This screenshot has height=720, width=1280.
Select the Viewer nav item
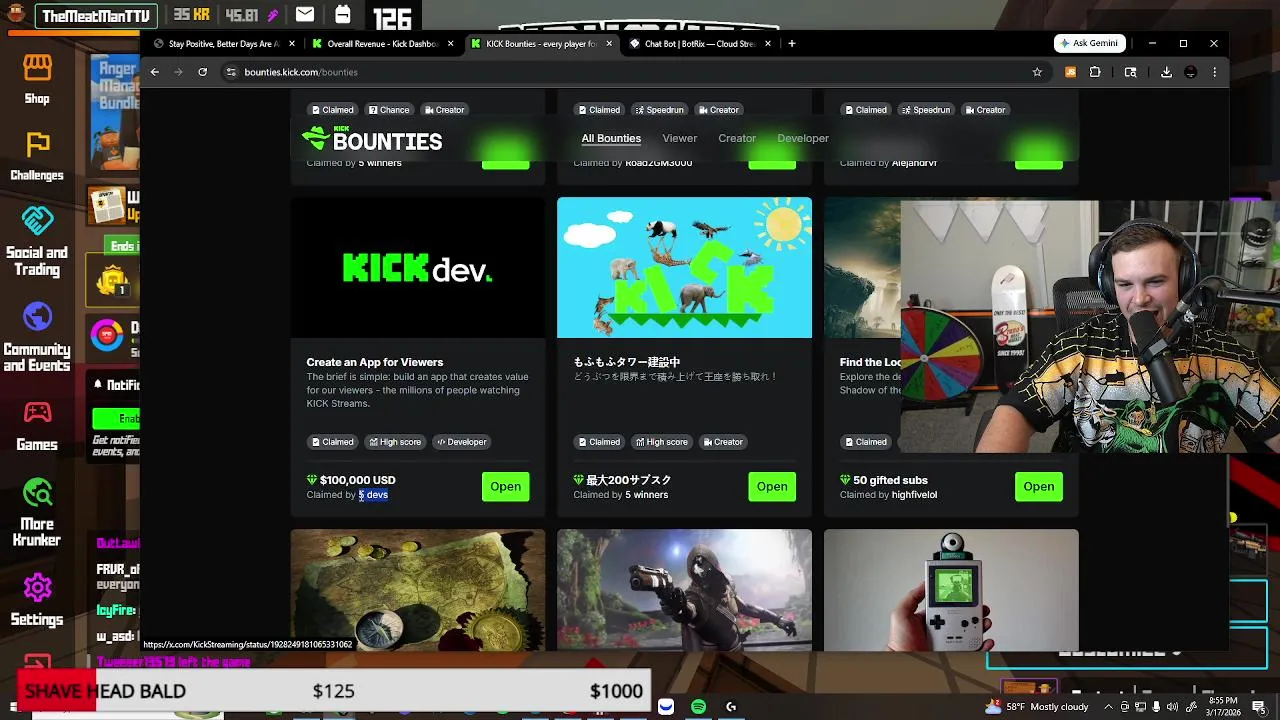pos(679,138)
